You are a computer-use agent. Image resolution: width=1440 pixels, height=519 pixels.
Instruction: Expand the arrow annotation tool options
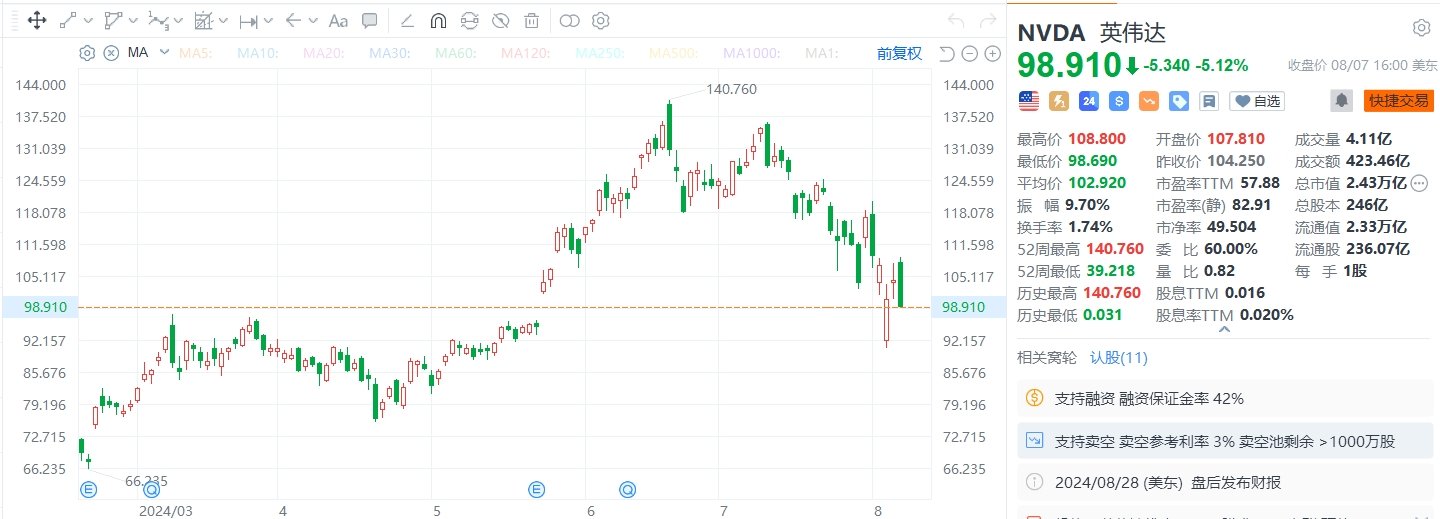coord(313,20)
